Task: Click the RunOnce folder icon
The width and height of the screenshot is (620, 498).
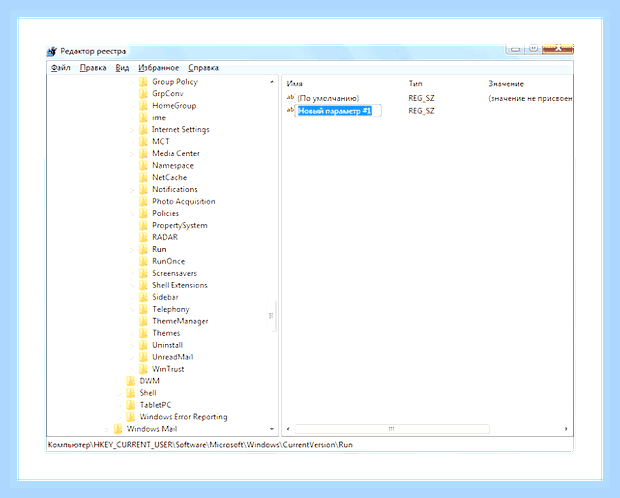Action: [143, 261]
